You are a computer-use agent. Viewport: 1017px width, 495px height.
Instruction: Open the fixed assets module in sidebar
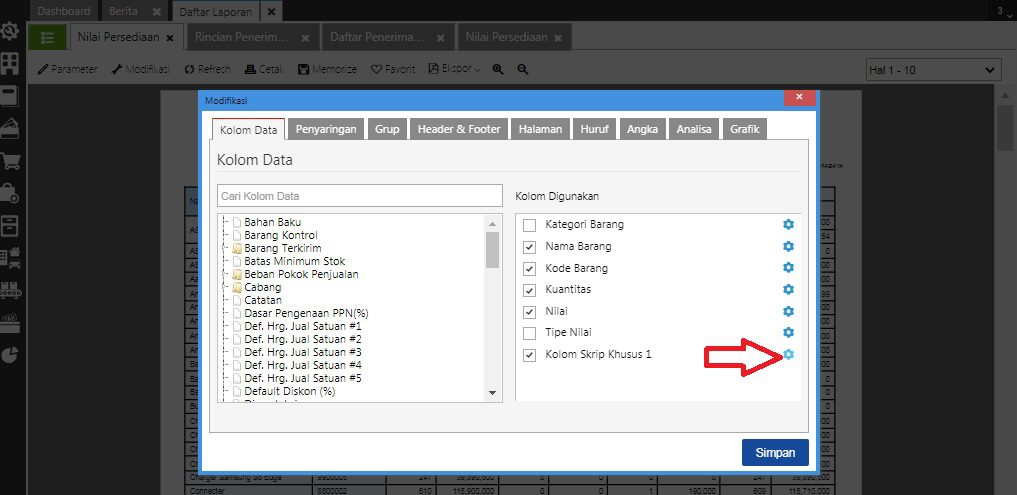pyautogui.click(x=10, y=258)
